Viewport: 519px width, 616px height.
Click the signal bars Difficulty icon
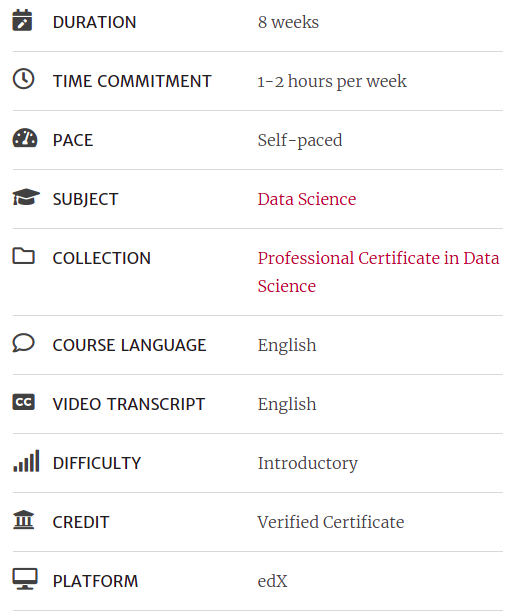26,461
